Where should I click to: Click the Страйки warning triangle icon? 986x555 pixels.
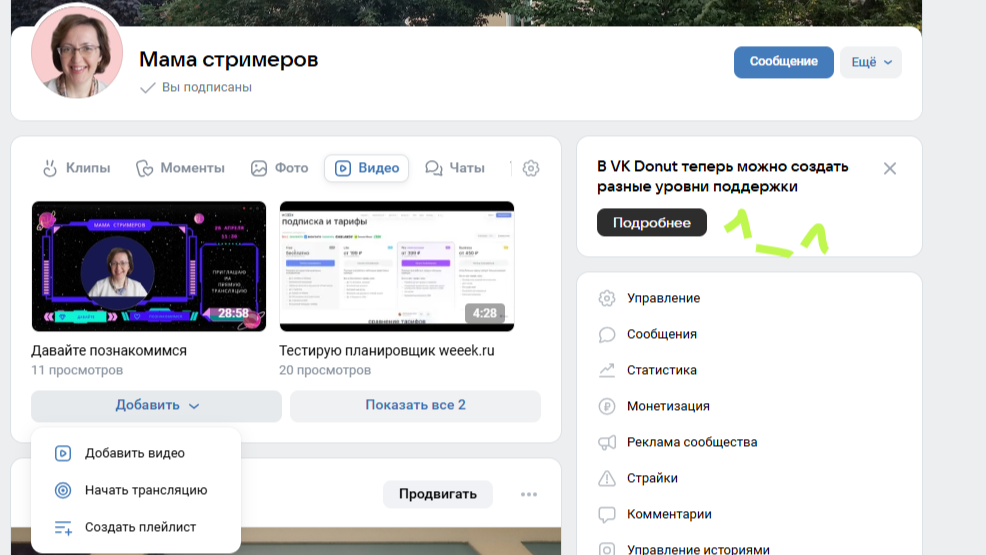607,478
